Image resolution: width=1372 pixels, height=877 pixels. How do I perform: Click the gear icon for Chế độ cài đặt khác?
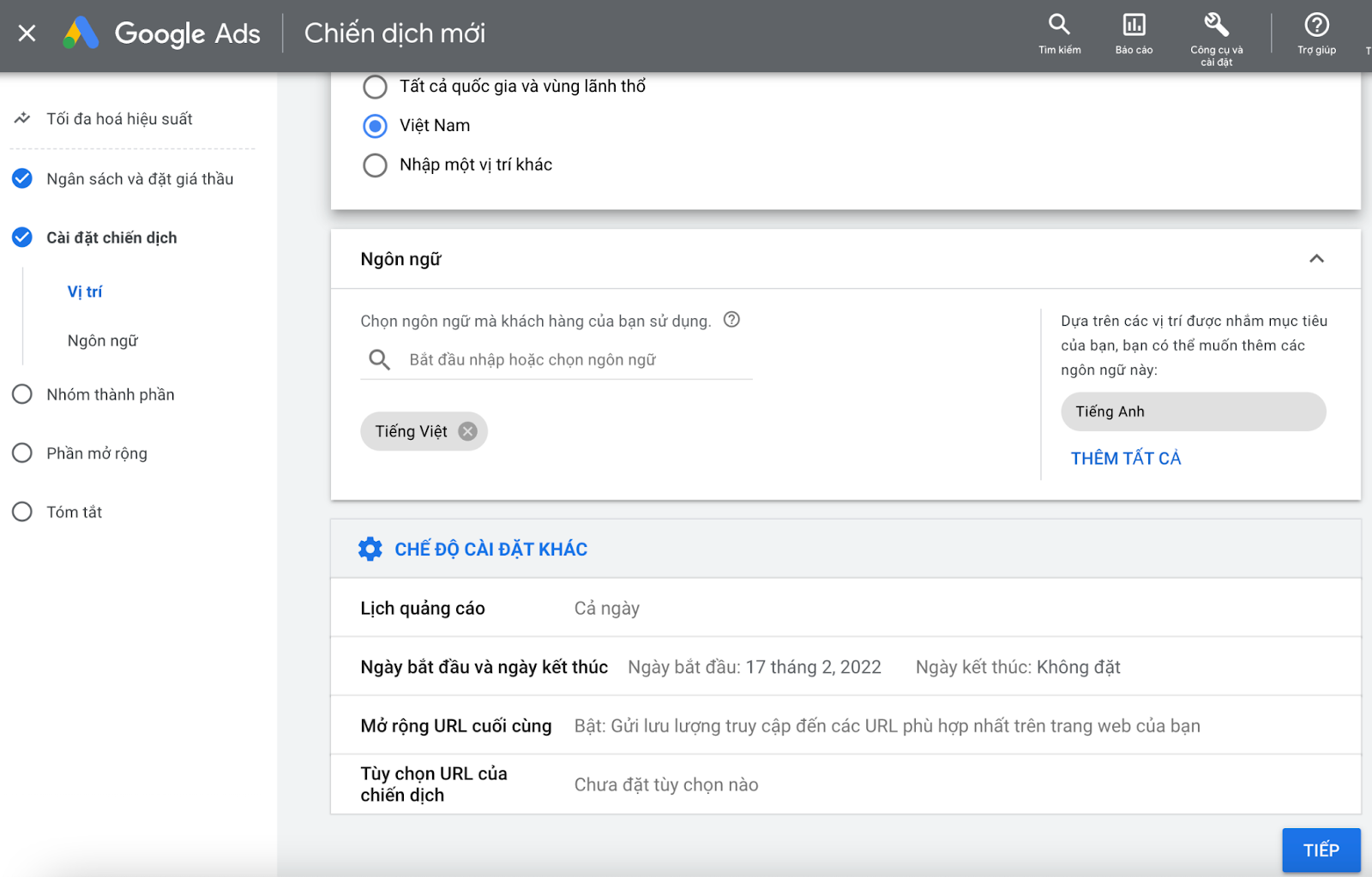(370, 549)
